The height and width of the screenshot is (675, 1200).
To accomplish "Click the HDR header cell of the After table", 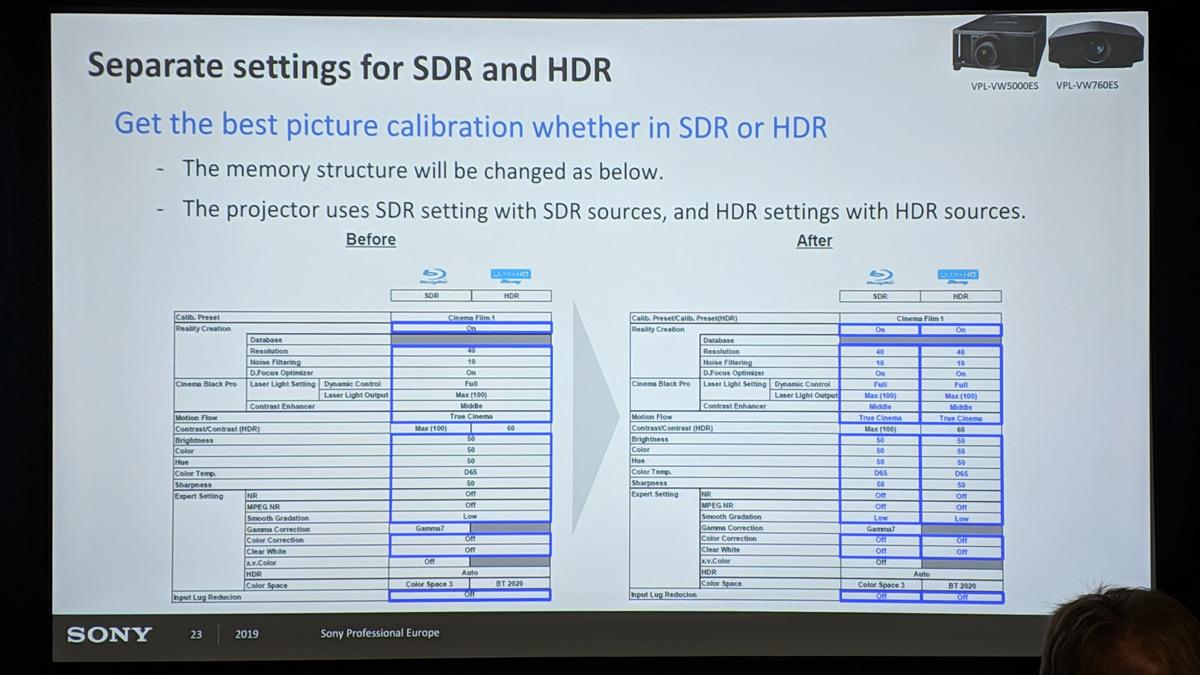I will (961, 296).
